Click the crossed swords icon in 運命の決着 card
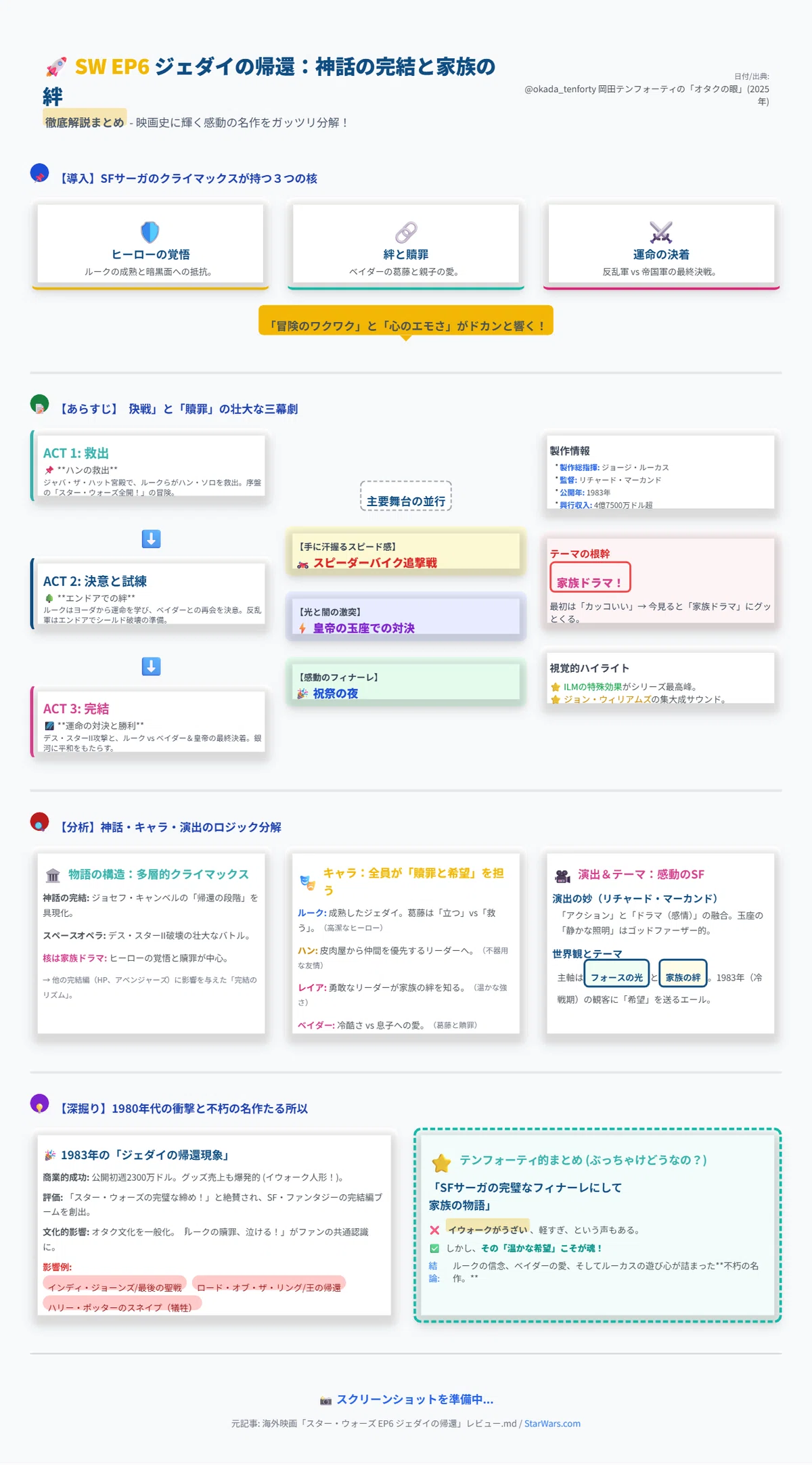Viewport: 812px width, 1465px height. (661, 232)
